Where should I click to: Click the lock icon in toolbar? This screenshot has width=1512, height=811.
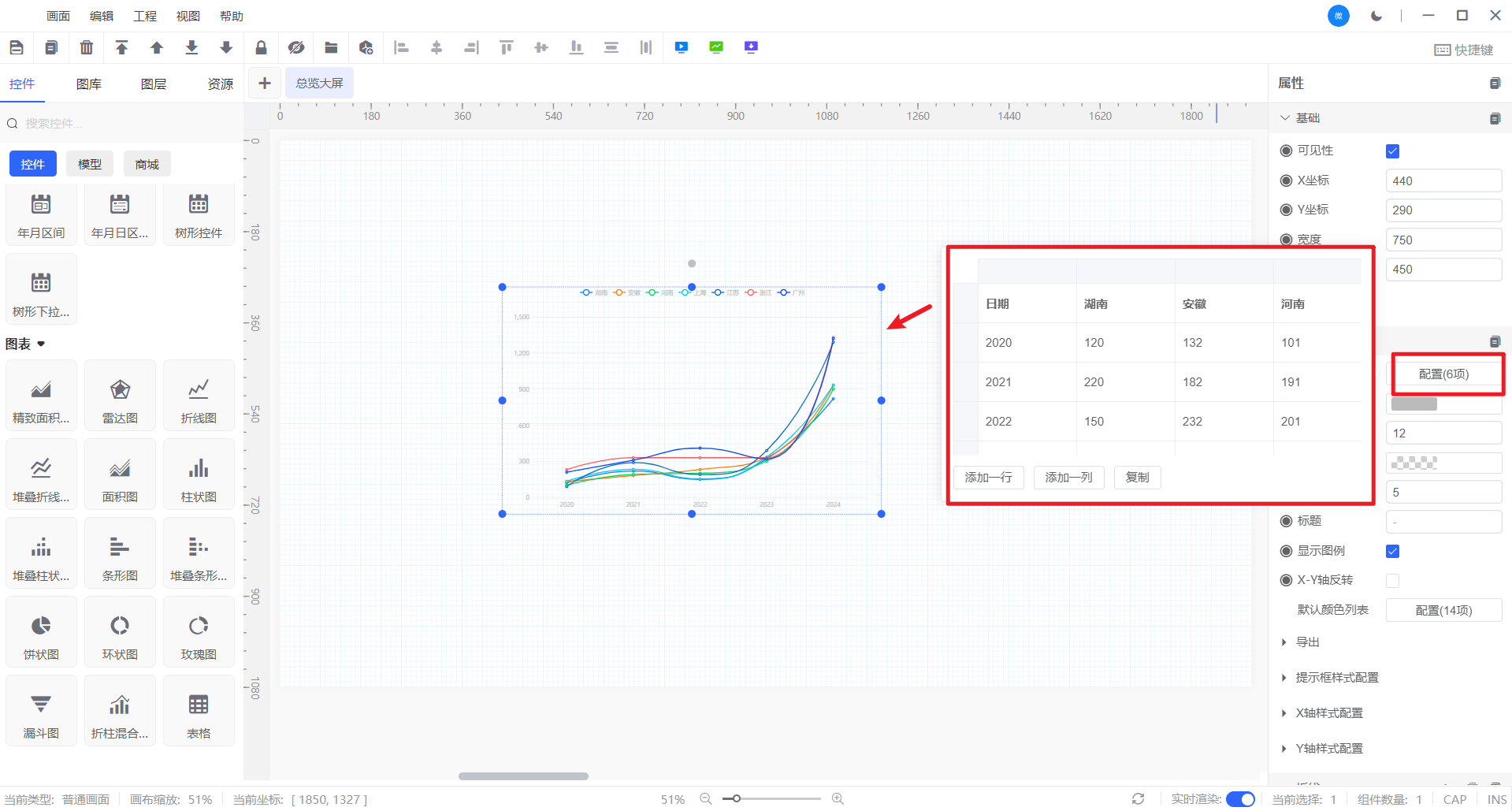[x=261, y=48]
